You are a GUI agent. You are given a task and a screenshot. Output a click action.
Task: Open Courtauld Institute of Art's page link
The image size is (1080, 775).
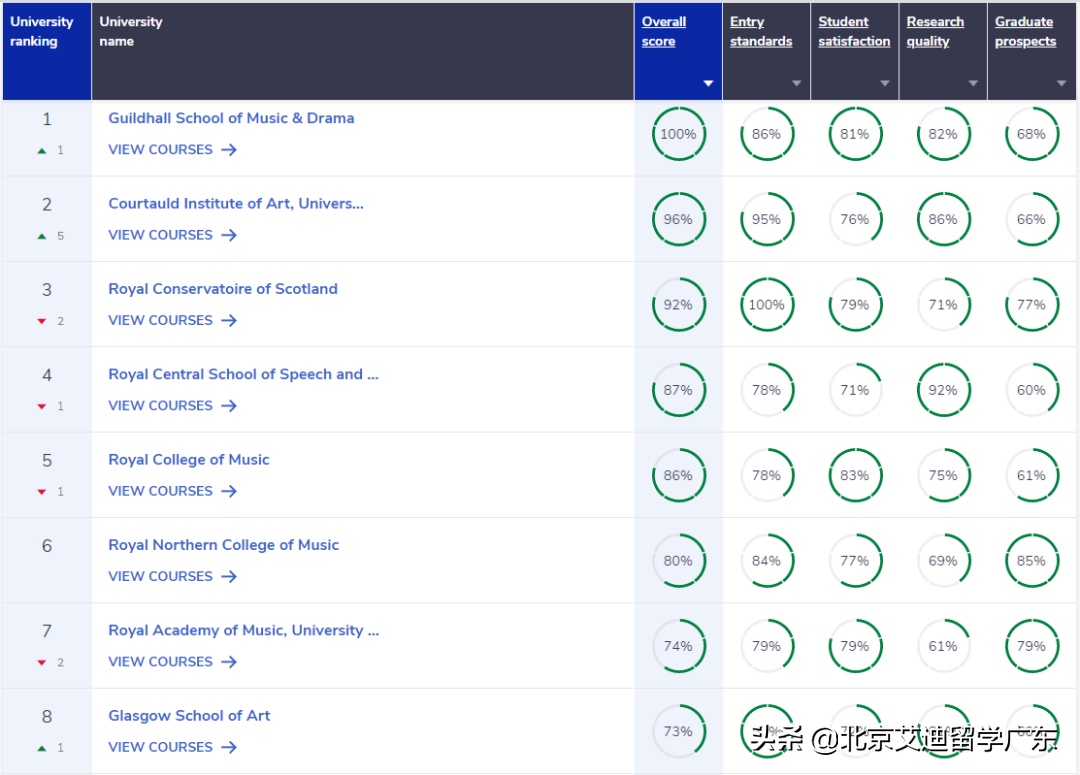click(x=236, y=203)
